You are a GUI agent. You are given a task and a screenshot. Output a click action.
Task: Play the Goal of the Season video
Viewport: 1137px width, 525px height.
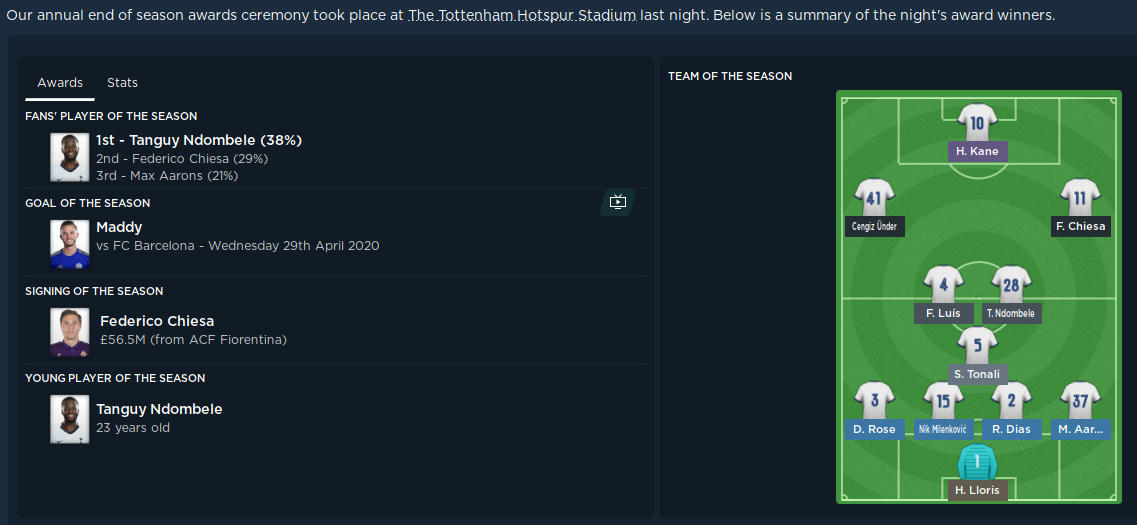[x=618, y=202]
